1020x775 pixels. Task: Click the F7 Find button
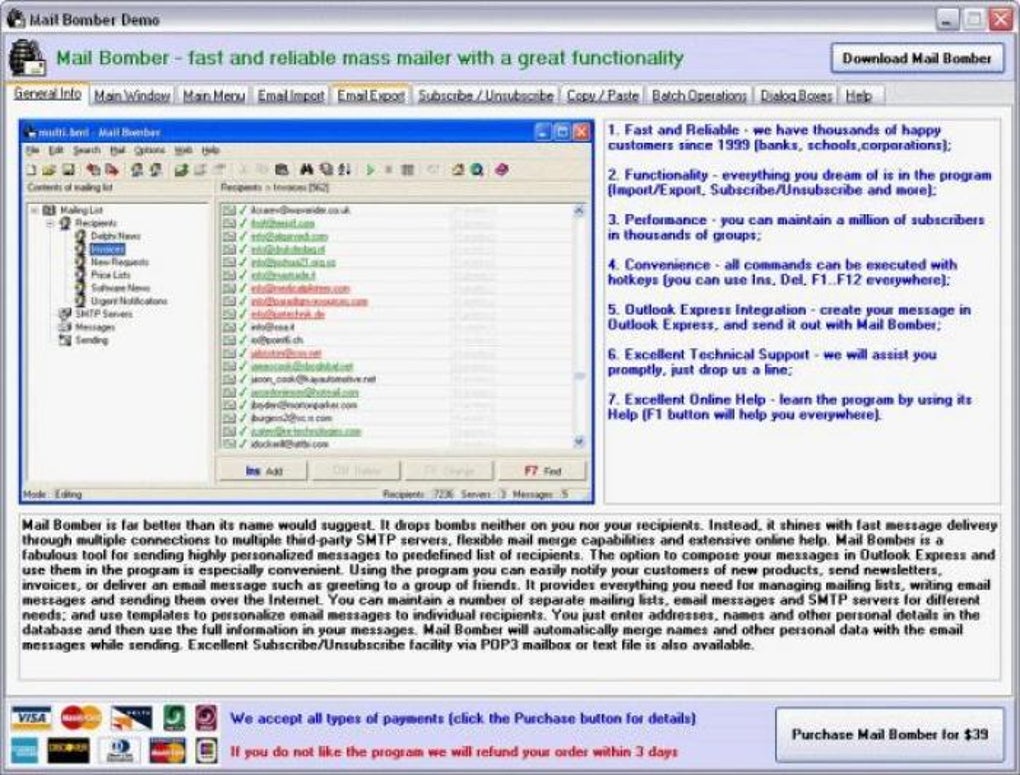[543, 470]
